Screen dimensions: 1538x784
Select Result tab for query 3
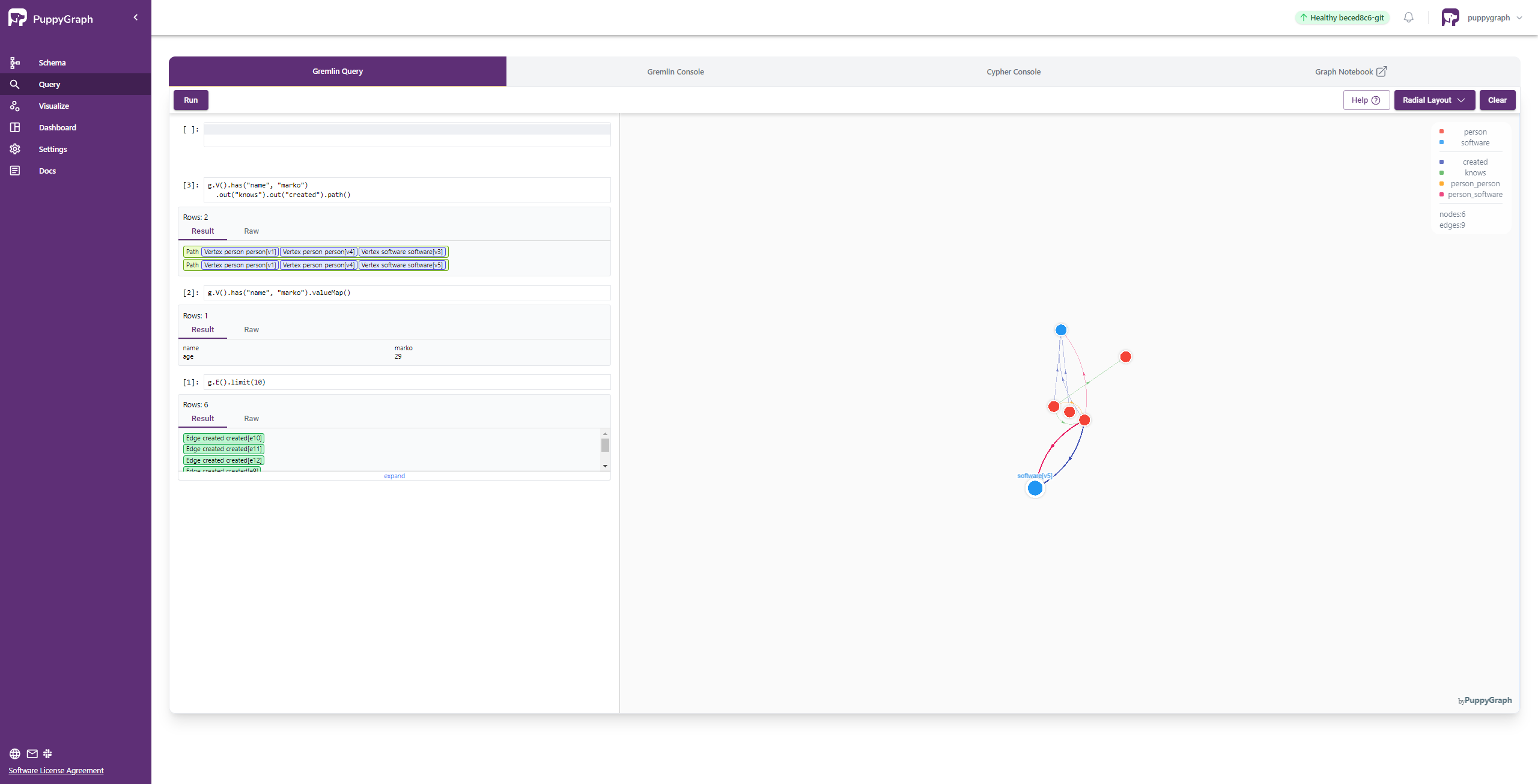pyautogui.click(x=202, y=231)
